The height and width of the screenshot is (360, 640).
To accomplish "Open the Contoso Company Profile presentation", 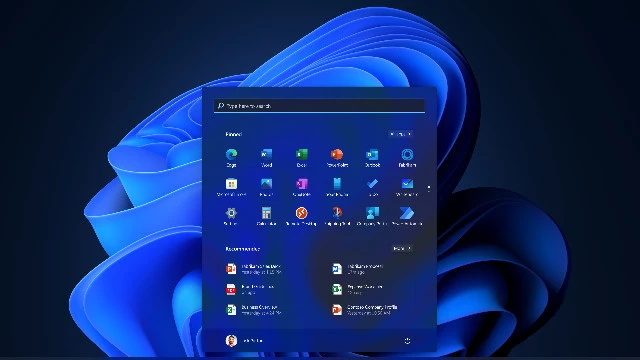I will pos(364,310).
